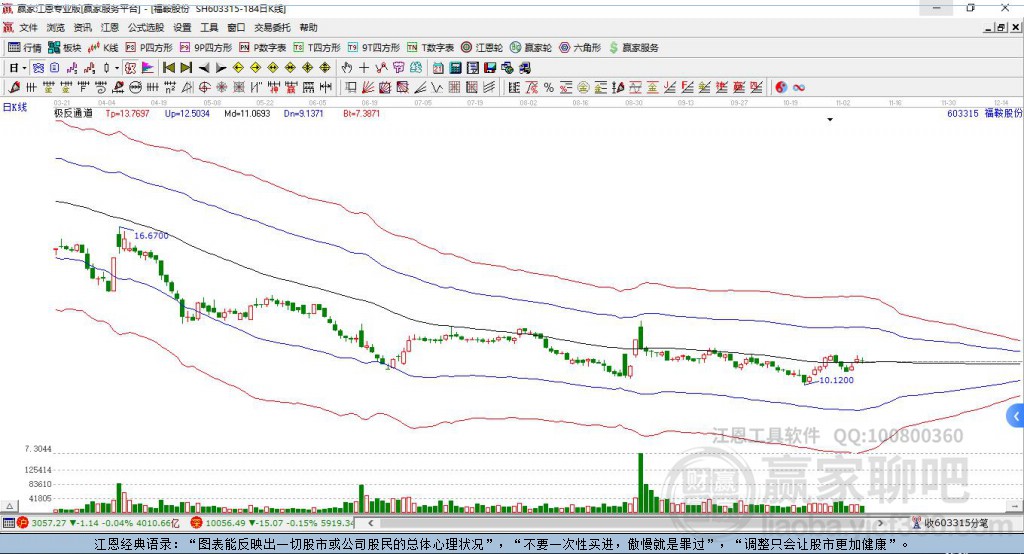Image resolution: width=1024 pixels, height=554 pixels.
Task: Select the crosshair cursor tool
Action: coord(364,68)
